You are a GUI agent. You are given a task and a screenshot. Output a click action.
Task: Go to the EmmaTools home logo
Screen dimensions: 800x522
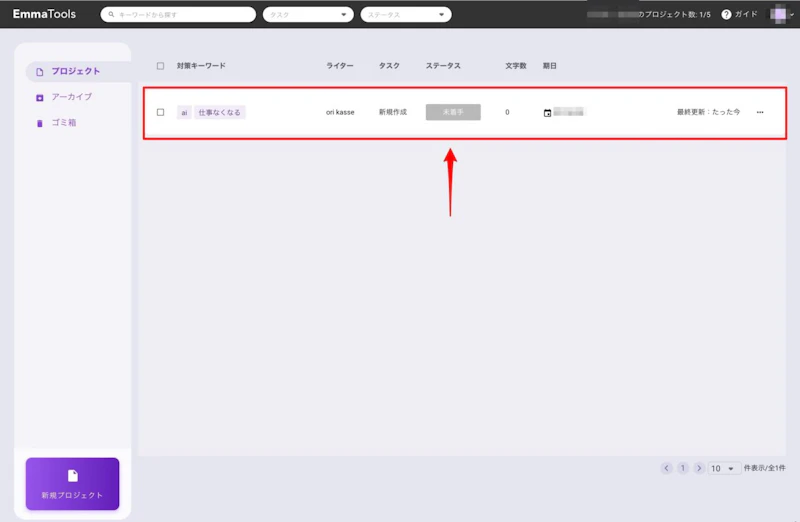click(44, 14)
